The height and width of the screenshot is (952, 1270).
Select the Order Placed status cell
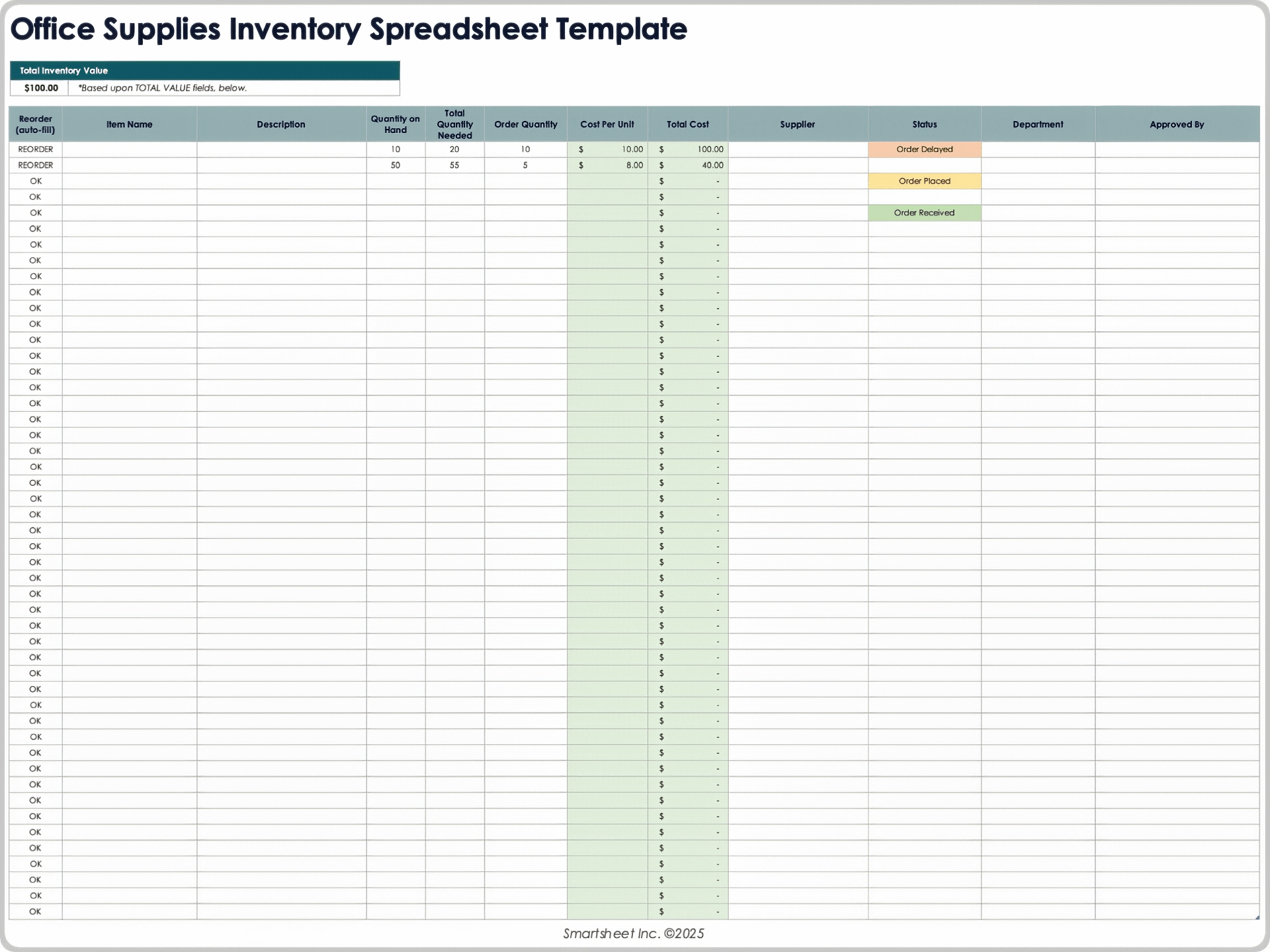[924, 181]
